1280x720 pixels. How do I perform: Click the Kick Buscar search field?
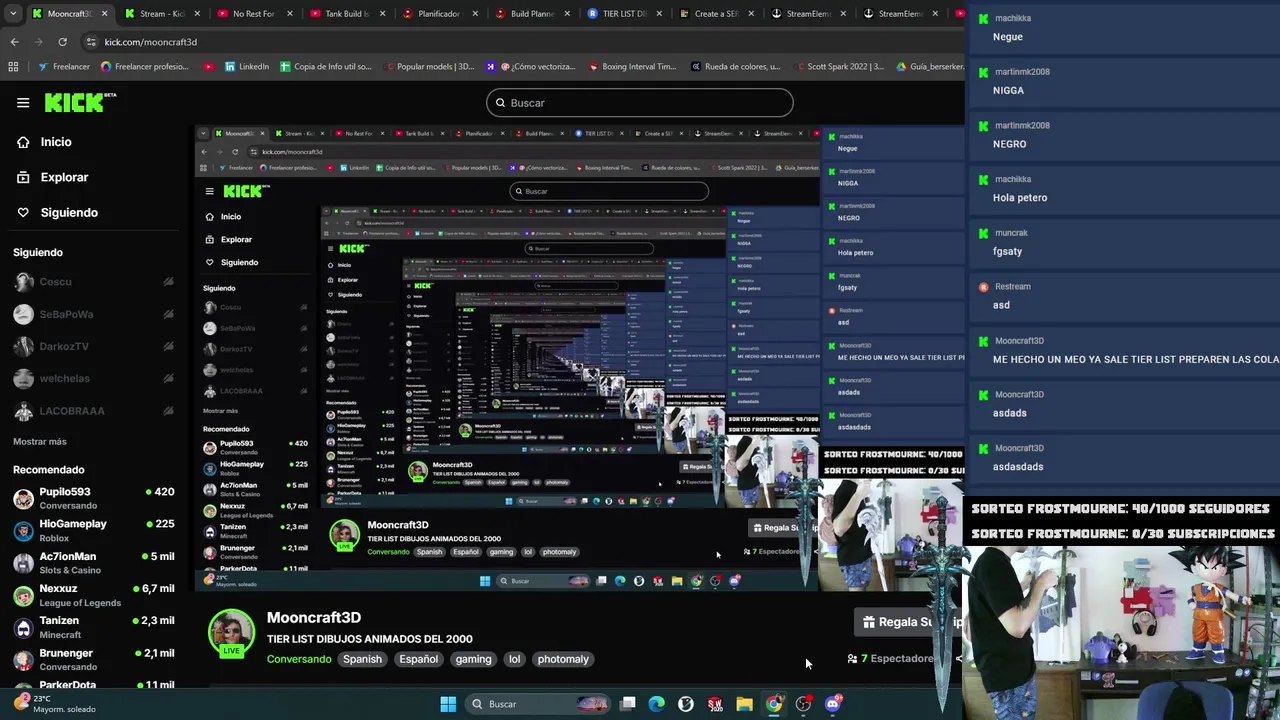640,102
